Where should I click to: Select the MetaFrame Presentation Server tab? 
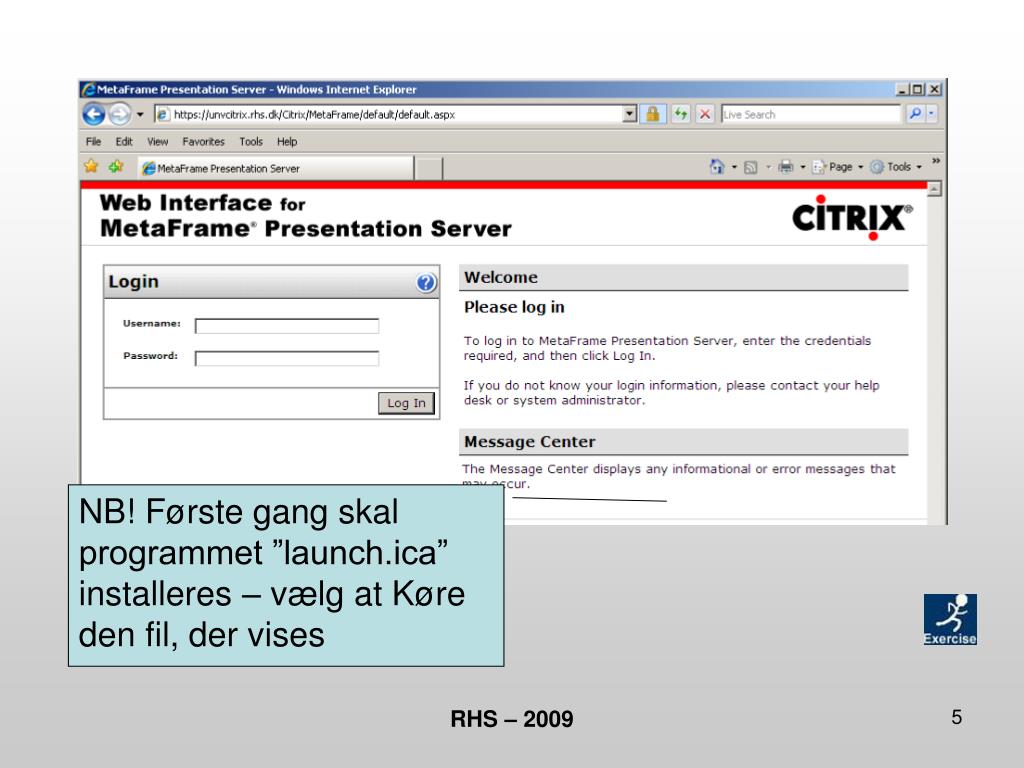point(276,168)
